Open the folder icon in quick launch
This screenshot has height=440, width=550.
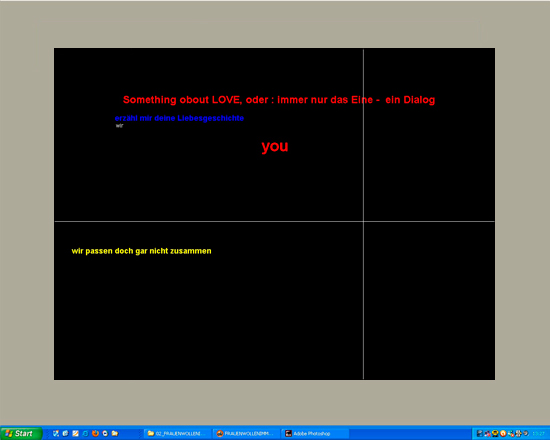tap(115, 433)
